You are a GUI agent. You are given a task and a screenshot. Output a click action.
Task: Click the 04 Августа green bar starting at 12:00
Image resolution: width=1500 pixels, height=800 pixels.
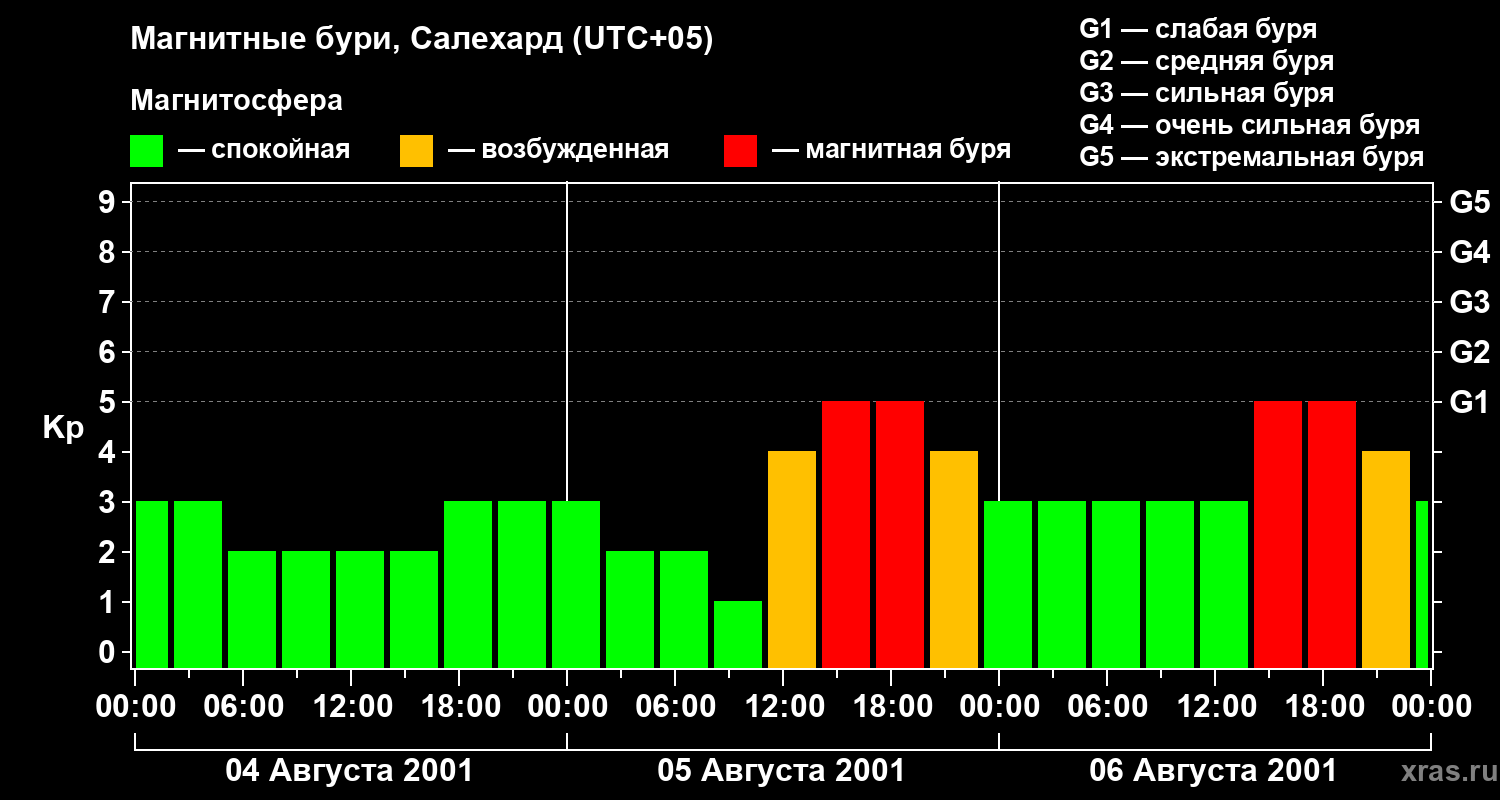point(360,610)
